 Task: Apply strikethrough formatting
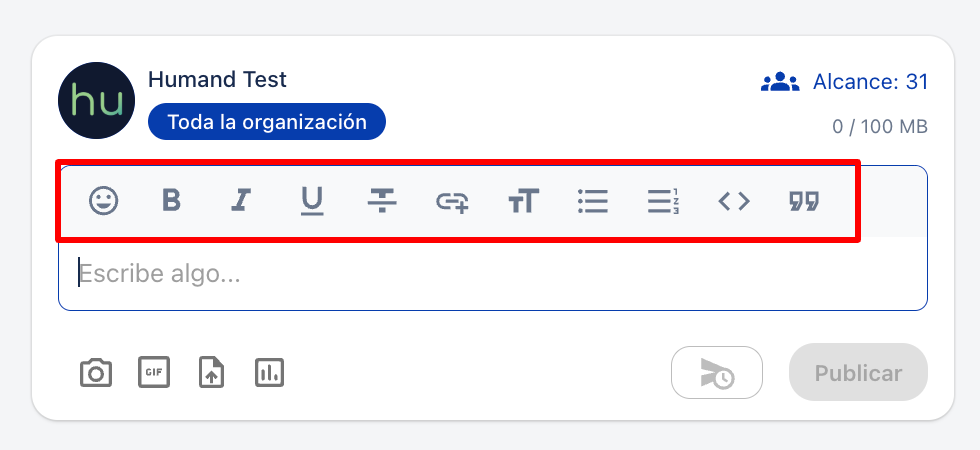tap(382, 201)
